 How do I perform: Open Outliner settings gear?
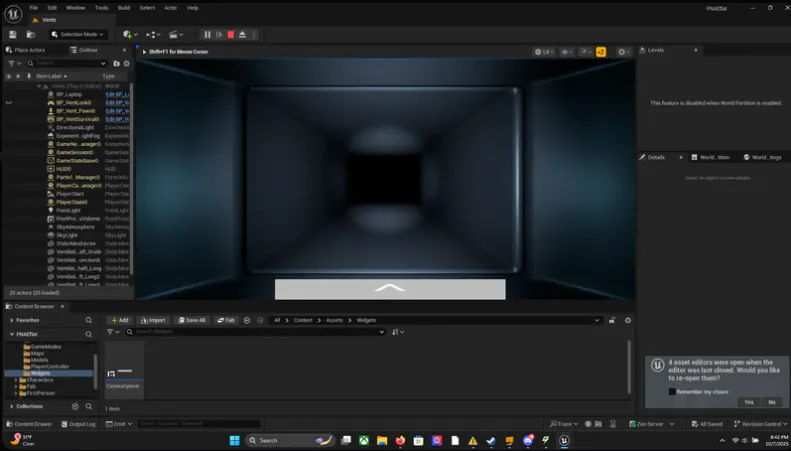[127, 64]
